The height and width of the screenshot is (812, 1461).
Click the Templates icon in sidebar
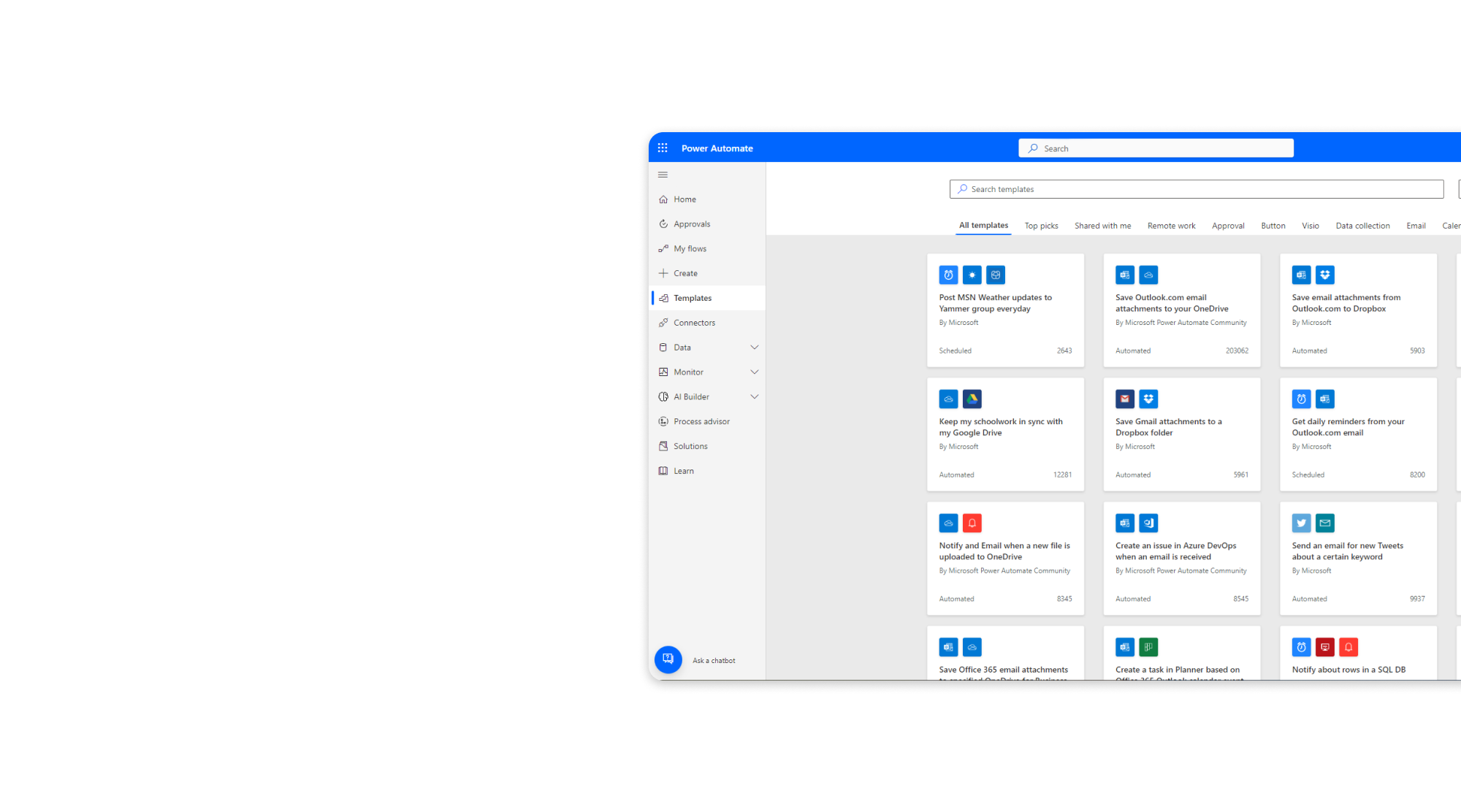click(x=663, y=298)
